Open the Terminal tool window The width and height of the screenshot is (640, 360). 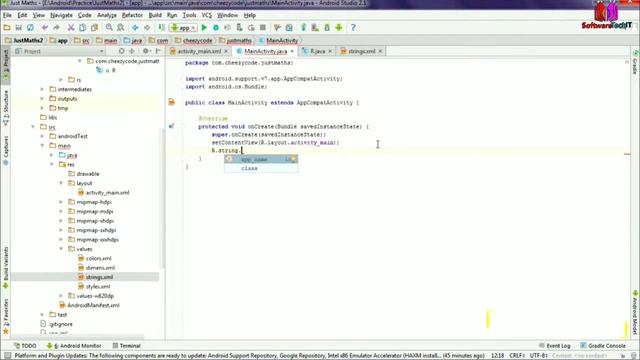(127, 346)
